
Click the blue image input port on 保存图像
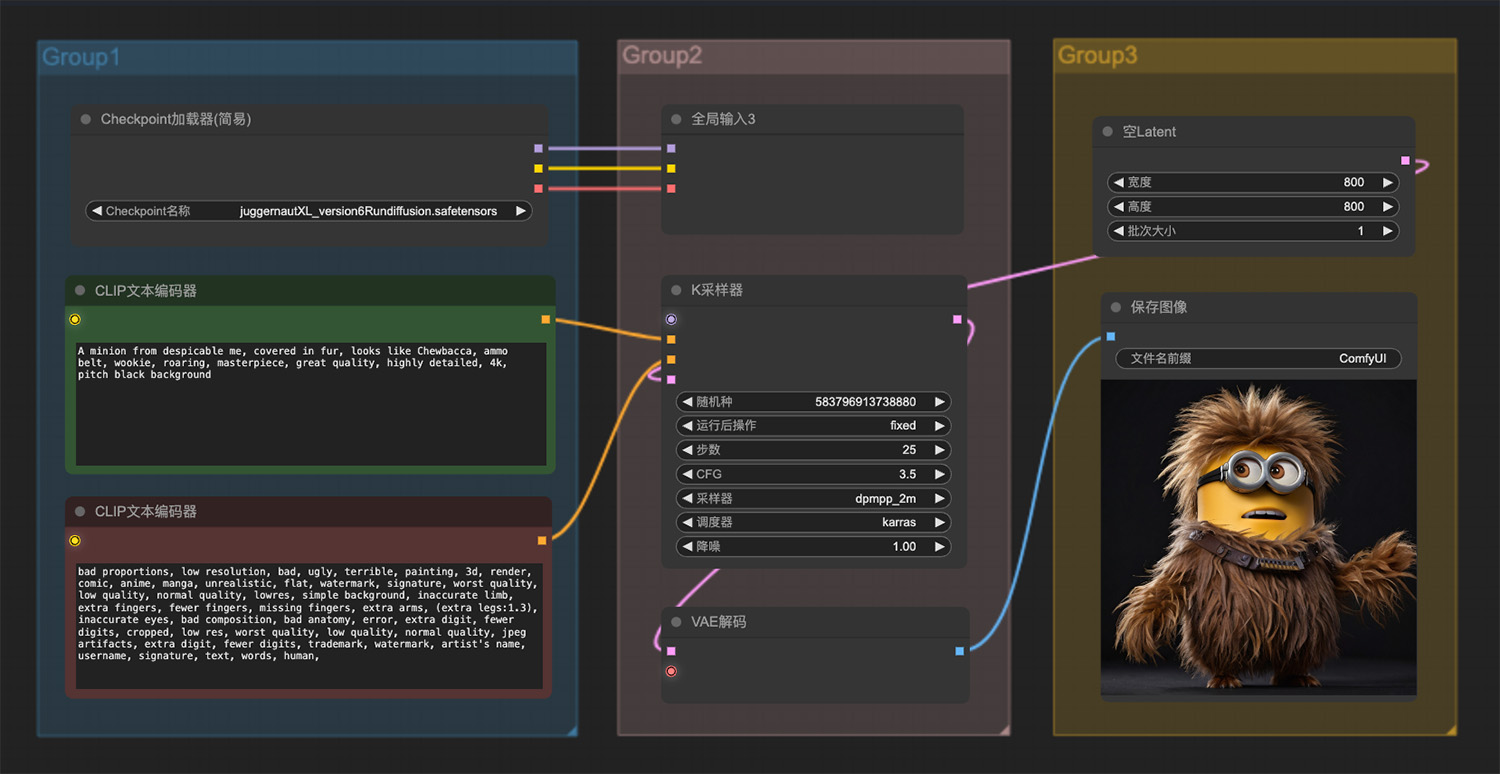point(1111,336)
